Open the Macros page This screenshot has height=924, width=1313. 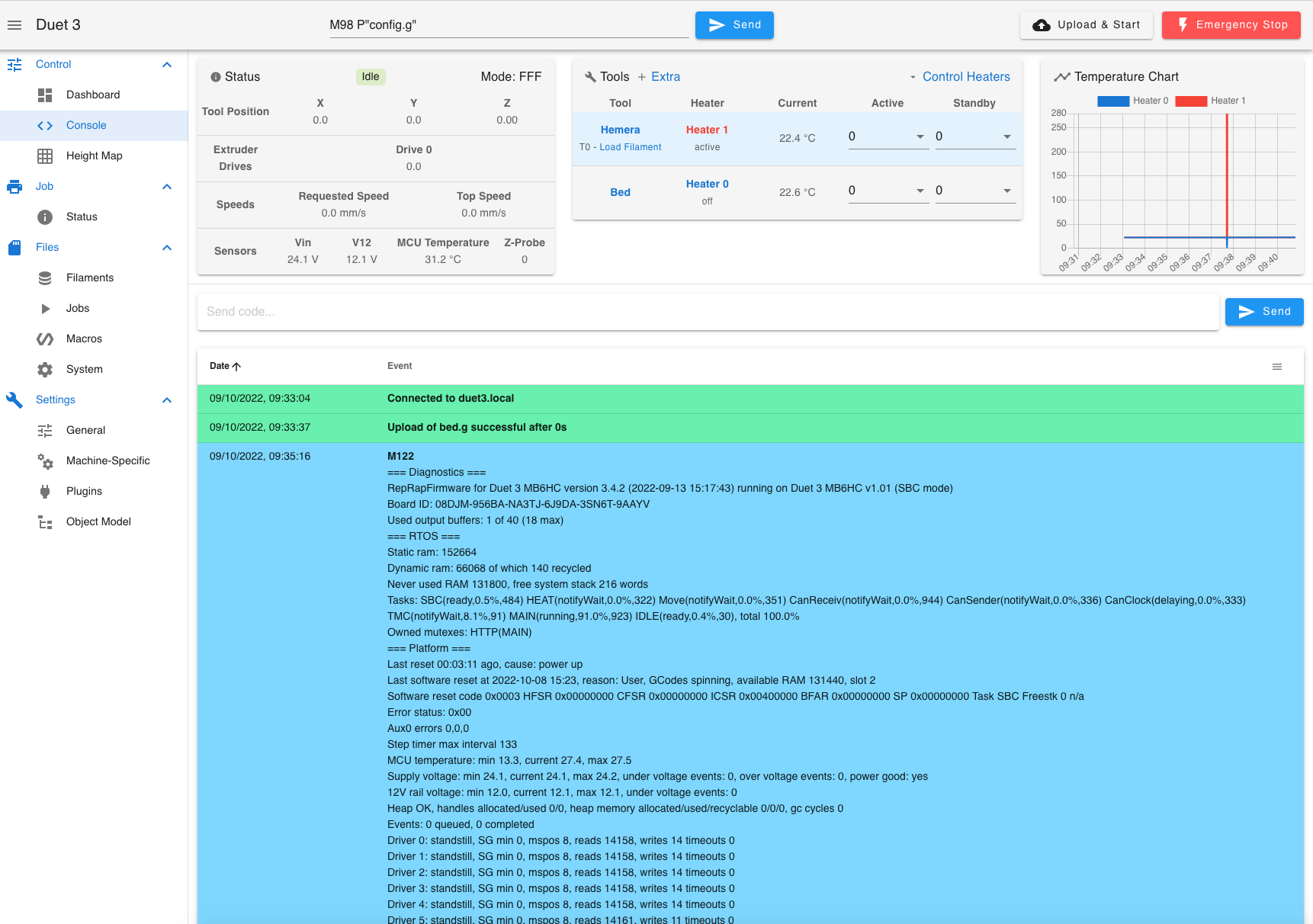[94, 338]
